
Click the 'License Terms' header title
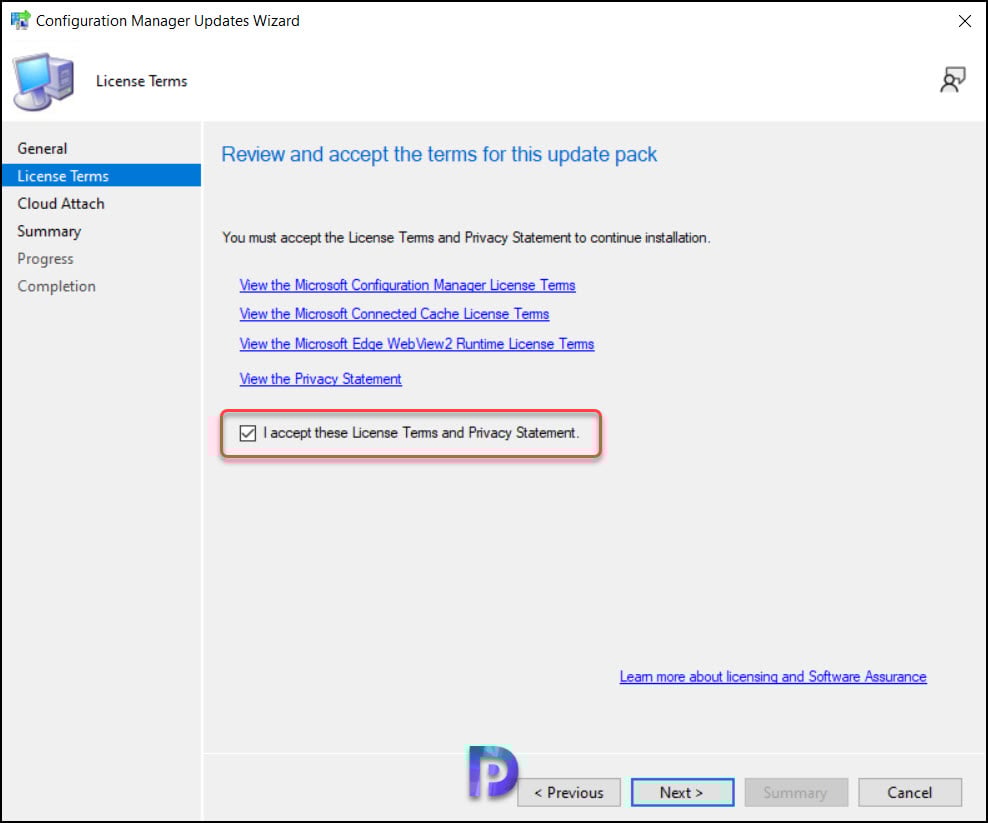pyautogui.click(x=142, y=81)
